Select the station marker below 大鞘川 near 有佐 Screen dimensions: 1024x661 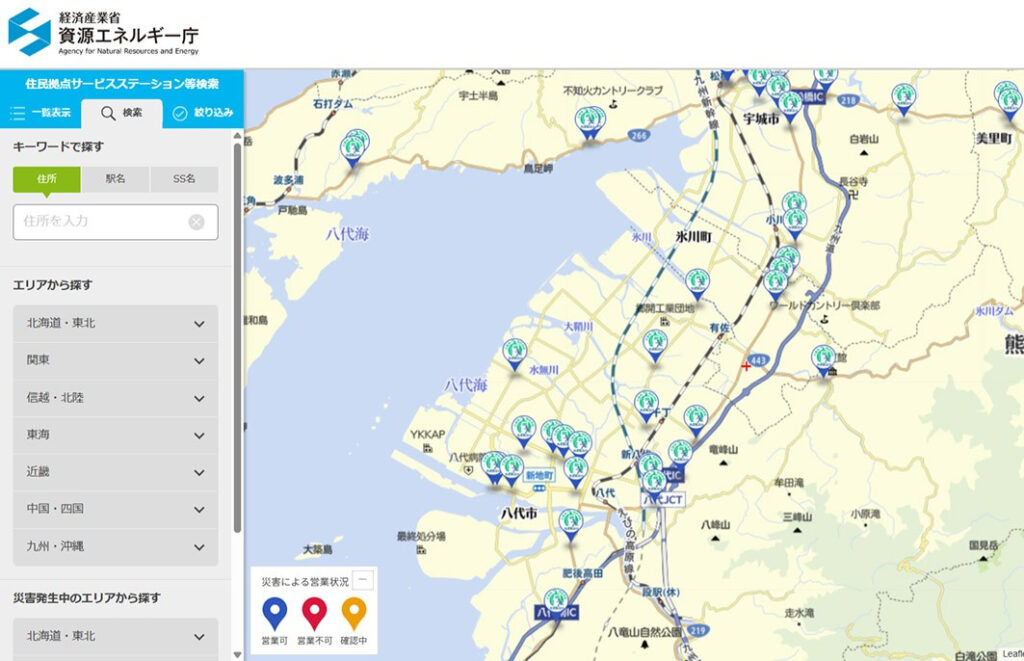655,346
